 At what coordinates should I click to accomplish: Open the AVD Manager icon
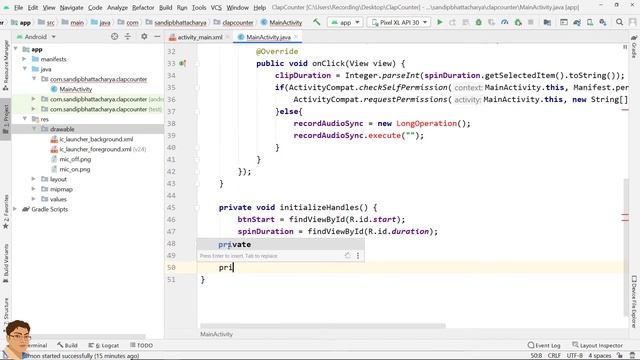click(x=590, y=22)
